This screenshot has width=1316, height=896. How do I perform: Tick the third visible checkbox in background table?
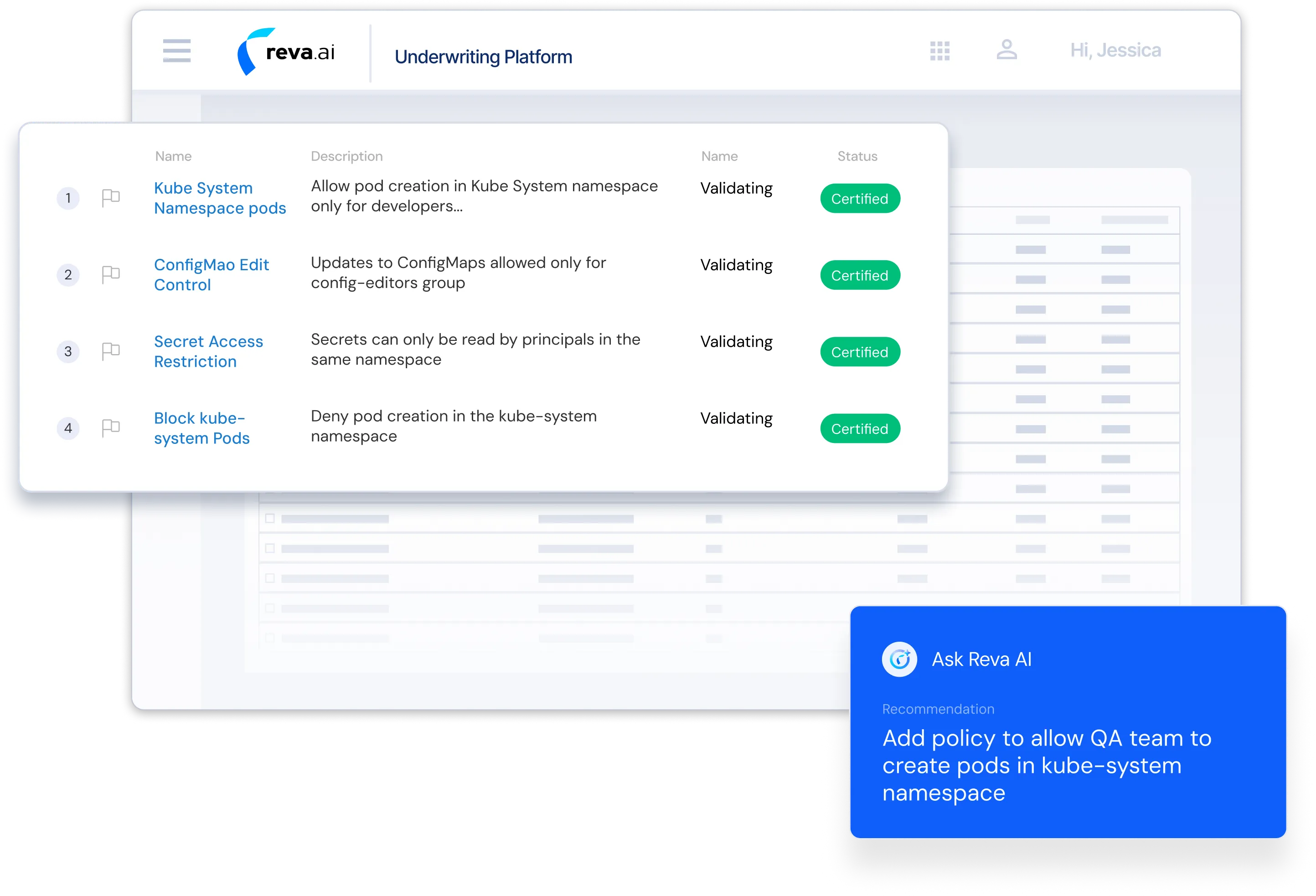point(270,578)
